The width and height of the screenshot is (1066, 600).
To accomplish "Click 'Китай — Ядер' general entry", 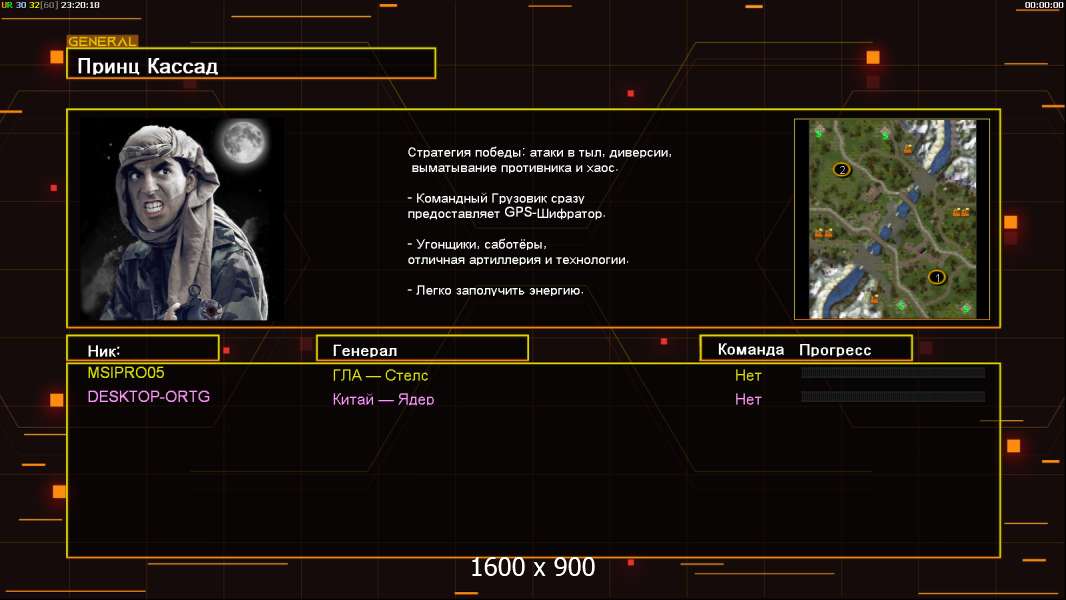I will [x=383, y=400].
